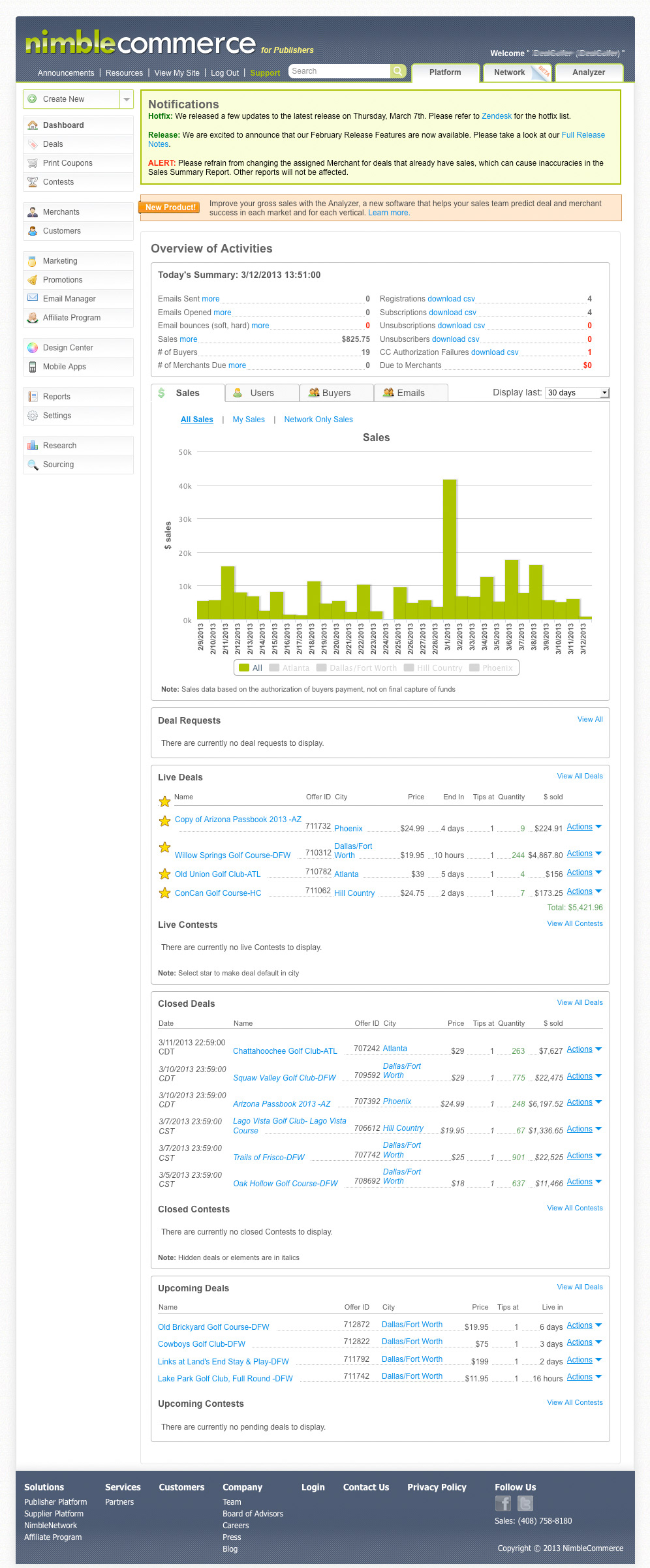Viewport: 650px width, 1568px height.
Task: Toggle Phoenix series in chart legend
Action: (x=491, y=668)
